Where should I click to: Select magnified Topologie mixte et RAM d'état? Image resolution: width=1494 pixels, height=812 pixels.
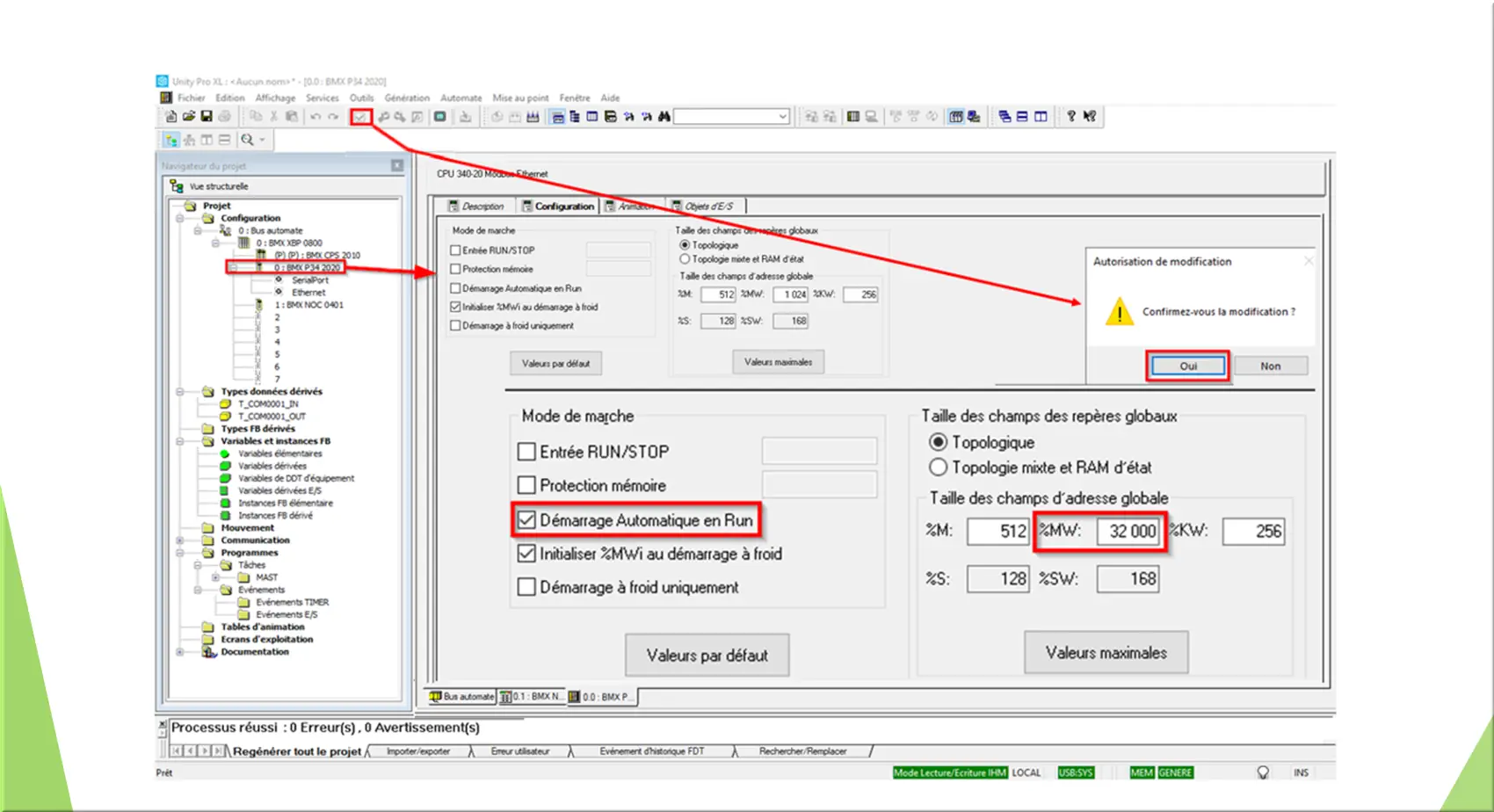pyautogui.click(x=939, y=468)
